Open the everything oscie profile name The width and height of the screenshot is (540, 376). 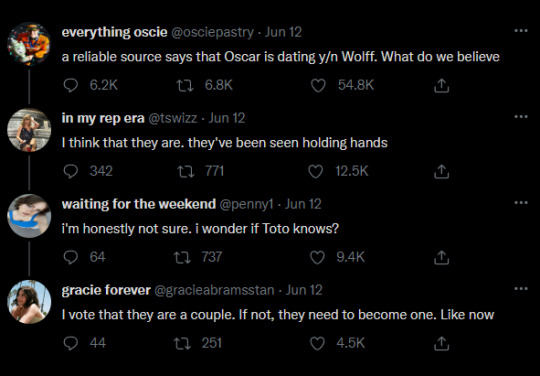114,32
